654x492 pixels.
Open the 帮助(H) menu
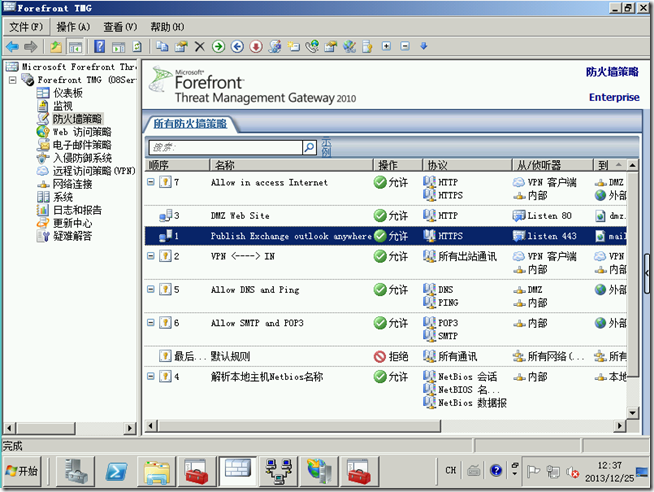tap(167, 27)
